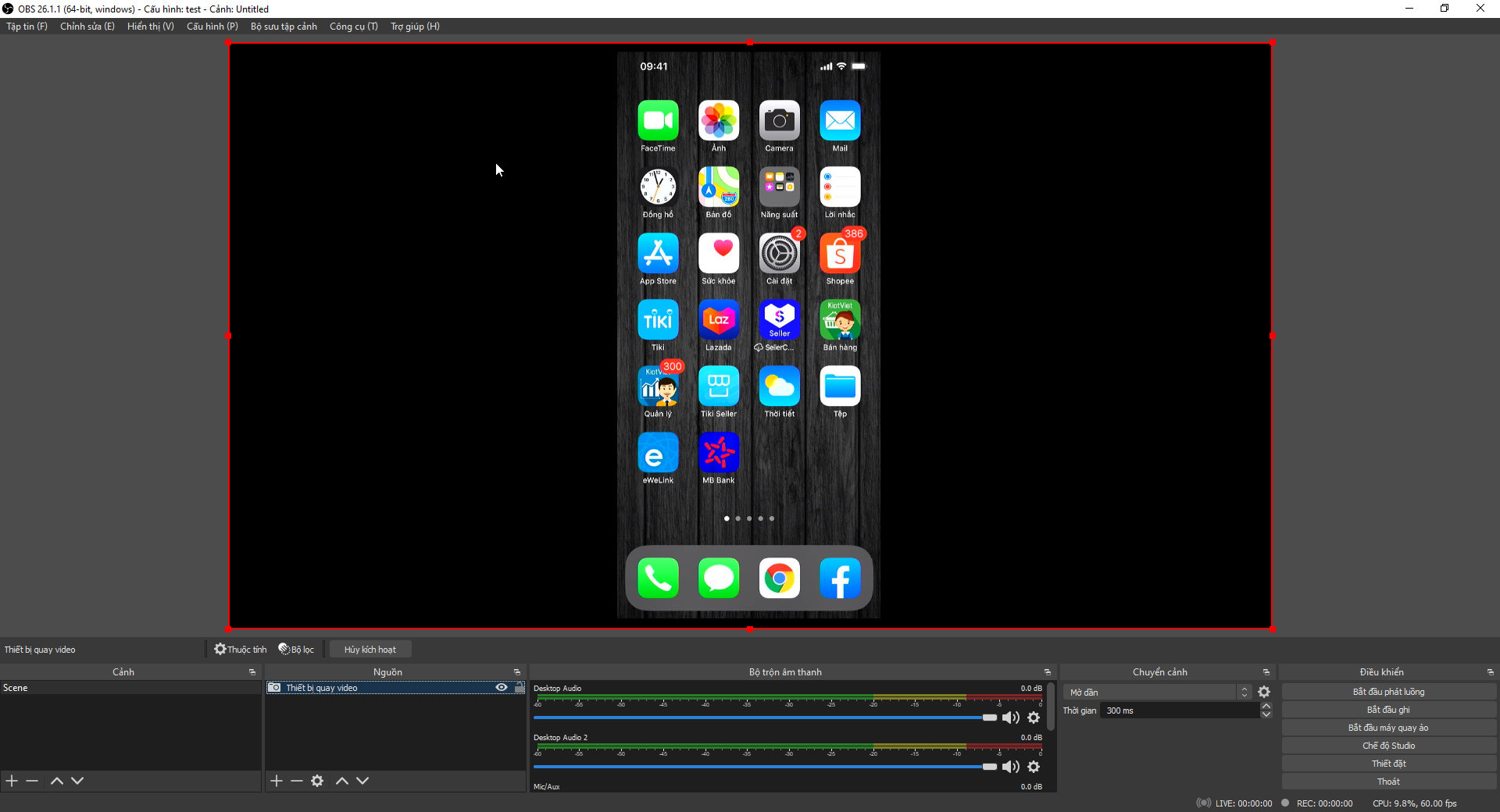Click Thoát exit button
This screenshot has height=812, width=1500.
point(1388,781)
